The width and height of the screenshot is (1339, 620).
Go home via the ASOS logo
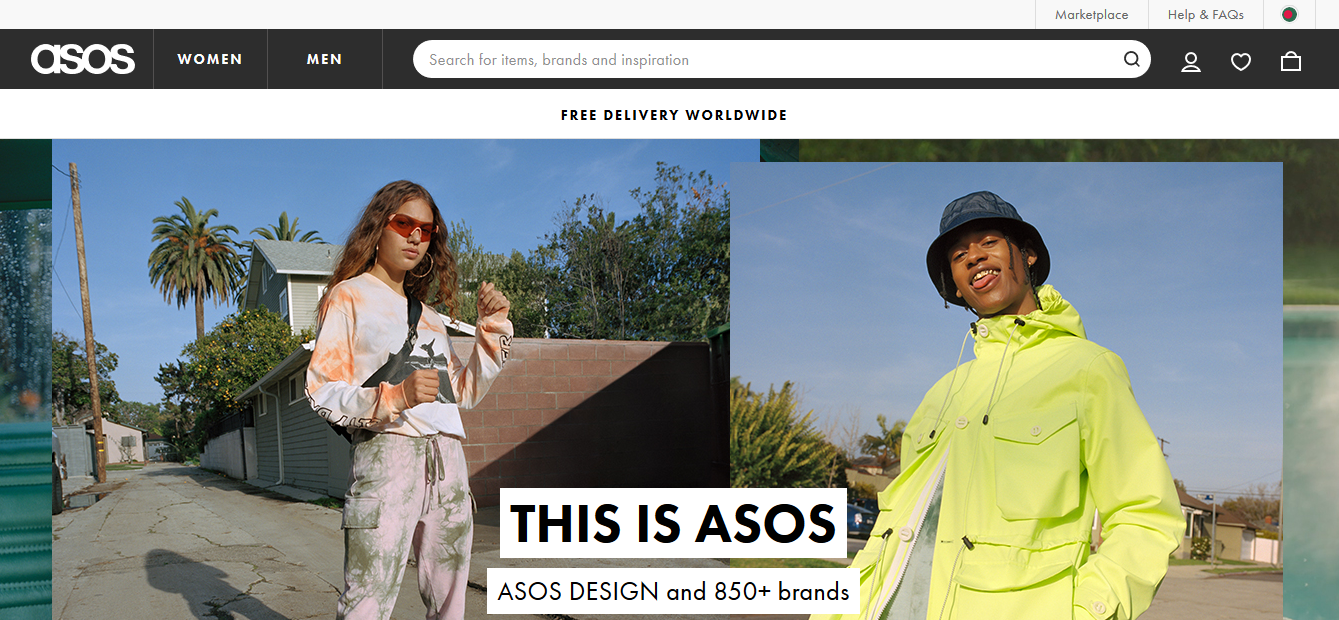point(83,59)
